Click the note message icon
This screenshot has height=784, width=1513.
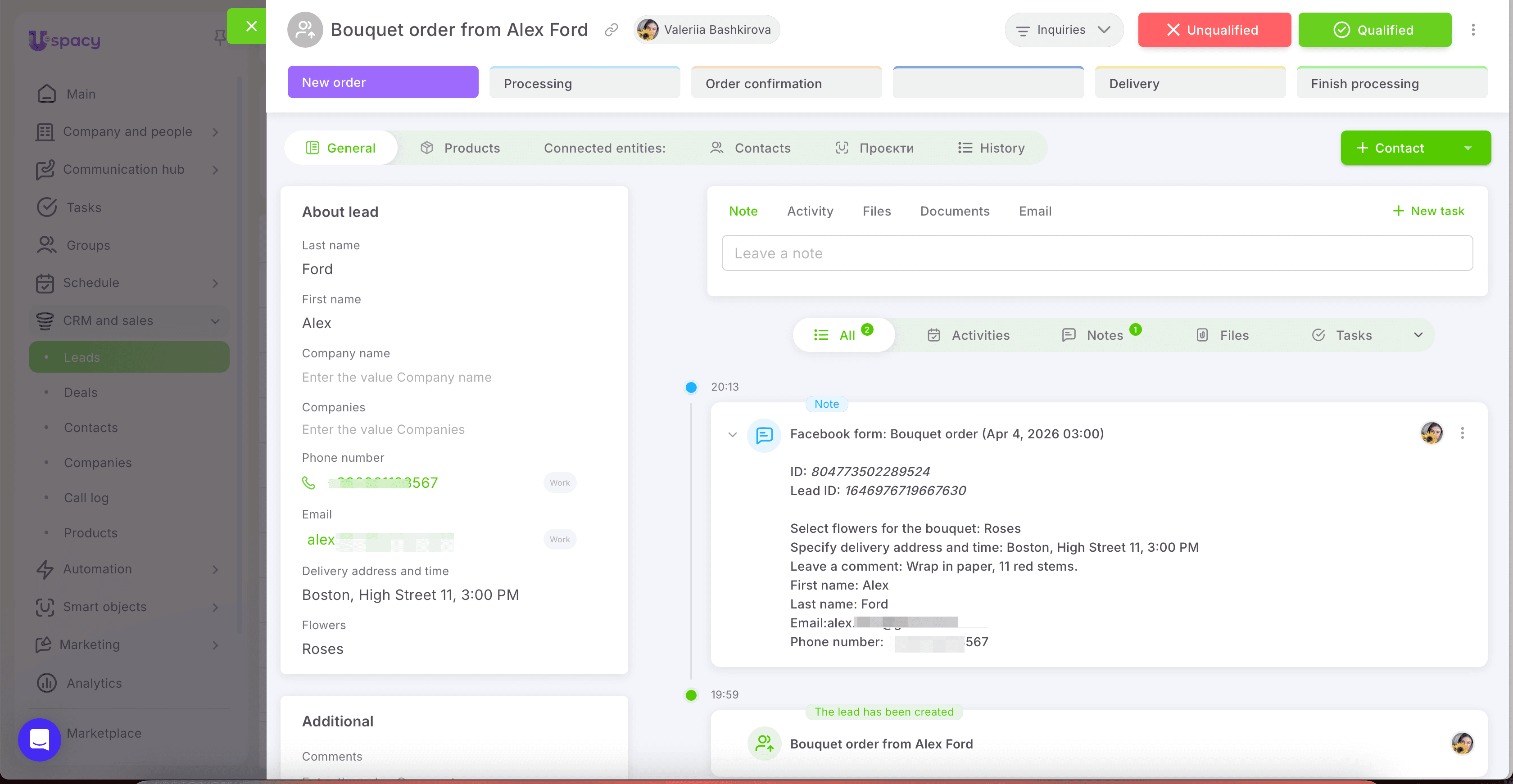coord(764,435)
